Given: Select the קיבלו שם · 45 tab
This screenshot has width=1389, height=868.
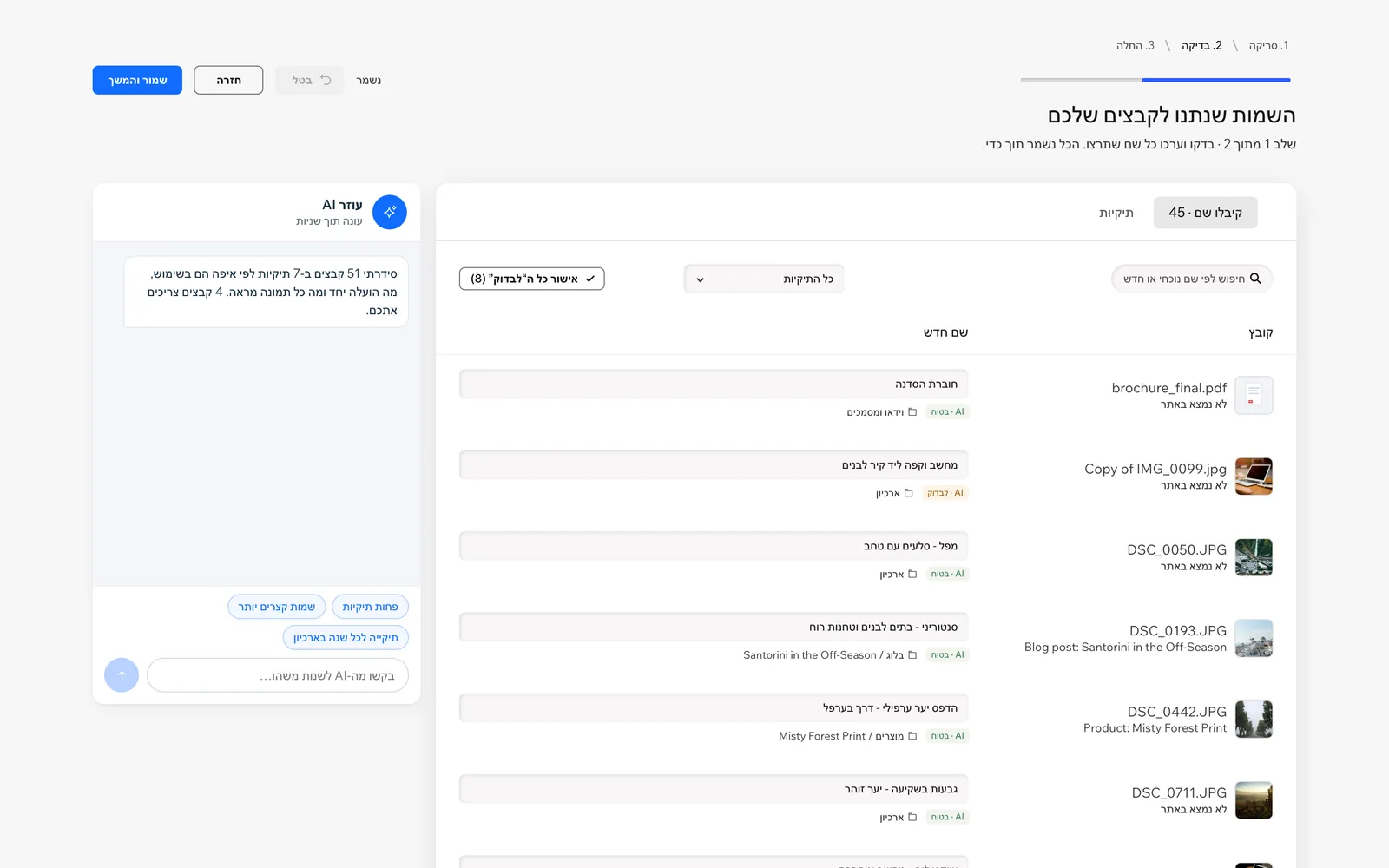Looking at the screenshot, I should [1205, 213].
